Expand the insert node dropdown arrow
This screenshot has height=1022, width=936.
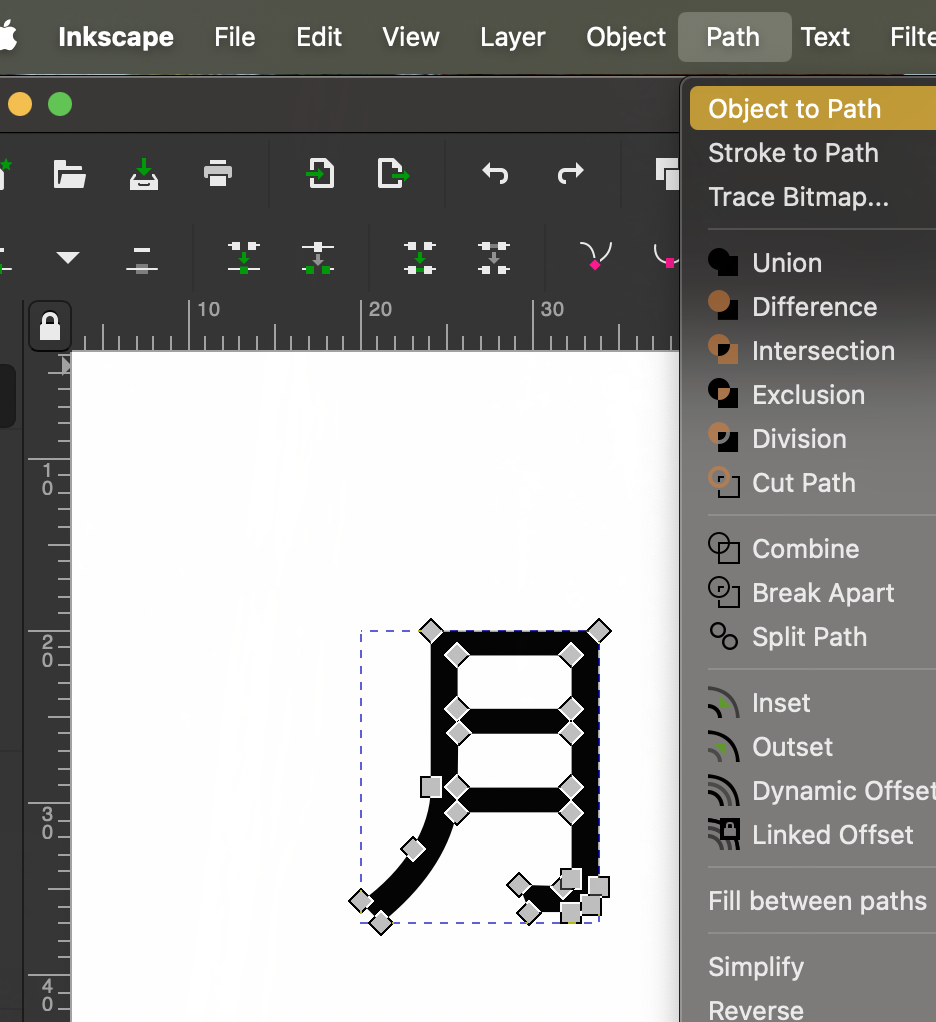click(68, 258)
